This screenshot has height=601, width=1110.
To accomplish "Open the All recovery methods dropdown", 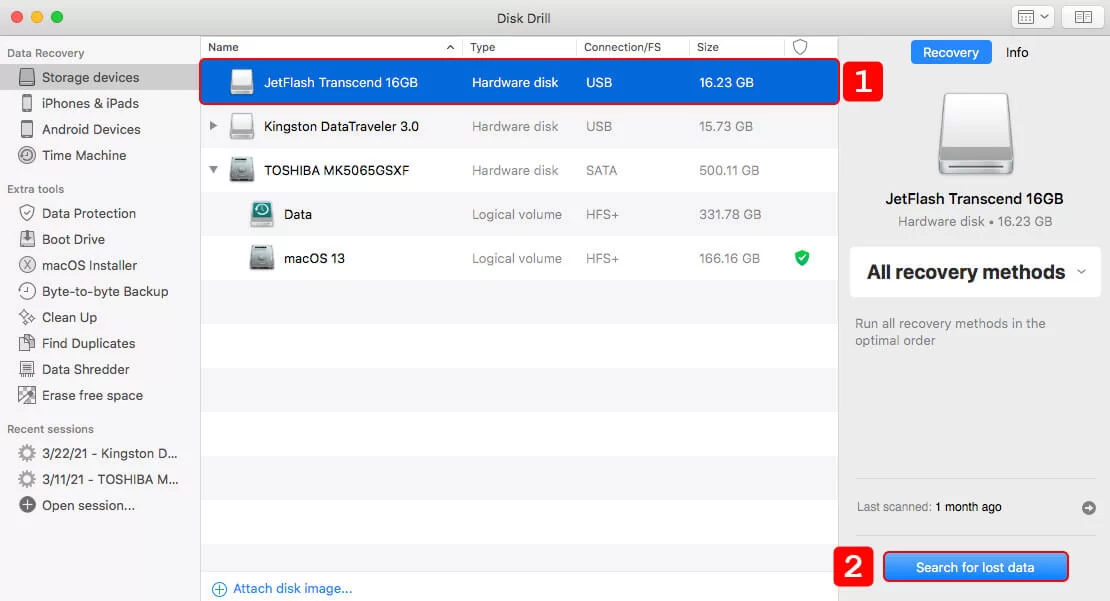I will (x=975, y=272).
